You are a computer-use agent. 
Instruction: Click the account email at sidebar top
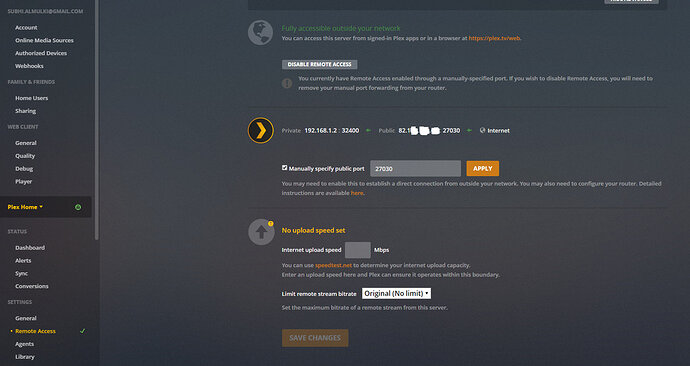(x=45, y=11)
